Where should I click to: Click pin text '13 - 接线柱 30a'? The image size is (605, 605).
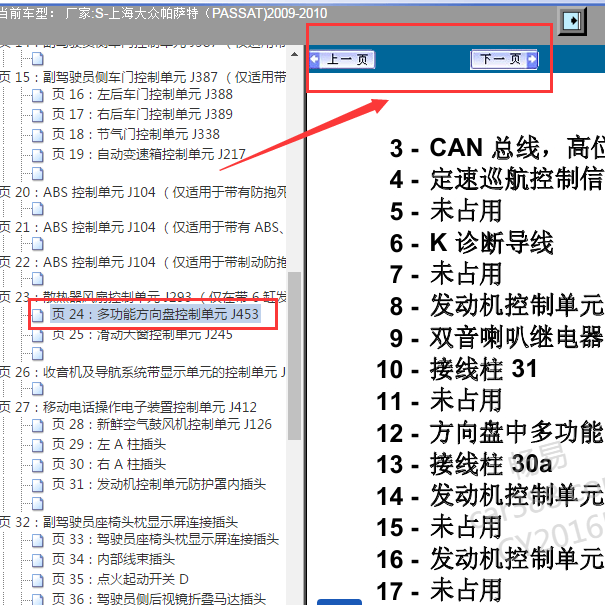tap(464, 464)
